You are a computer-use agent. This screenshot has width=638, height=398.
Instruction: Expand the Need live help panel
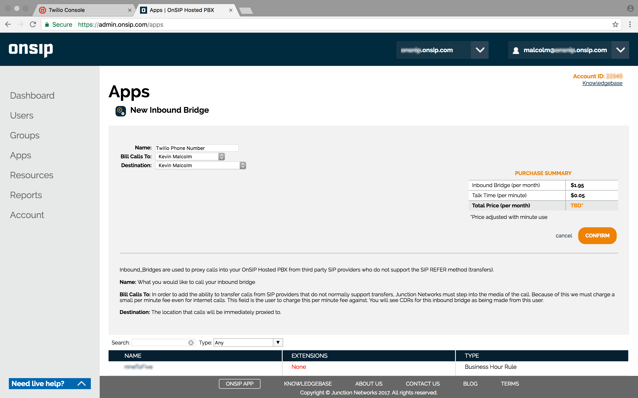tap(50, 383)
